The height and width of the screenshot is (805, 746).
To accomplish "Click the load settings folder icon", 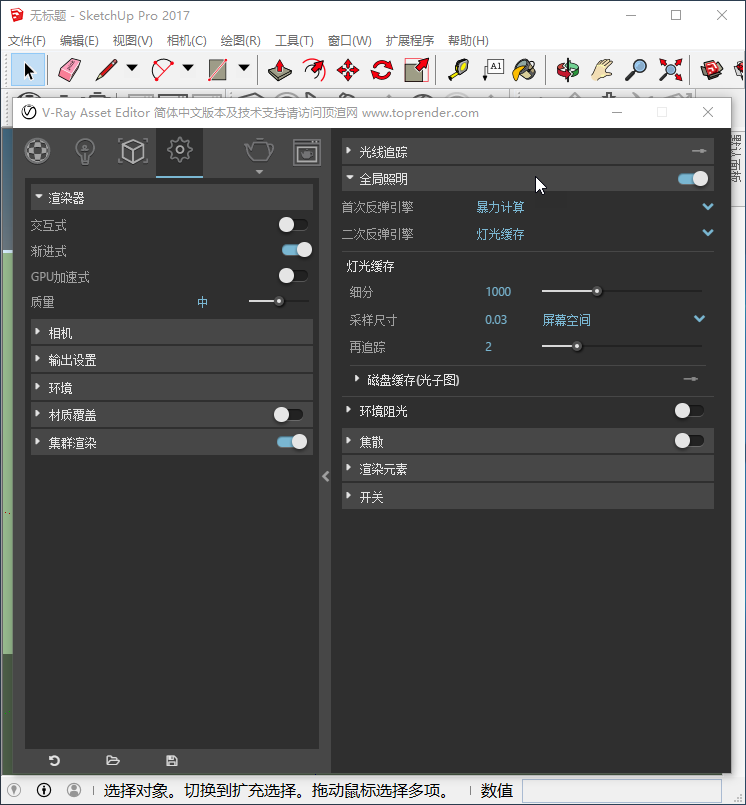I will [x=113, y=760].
